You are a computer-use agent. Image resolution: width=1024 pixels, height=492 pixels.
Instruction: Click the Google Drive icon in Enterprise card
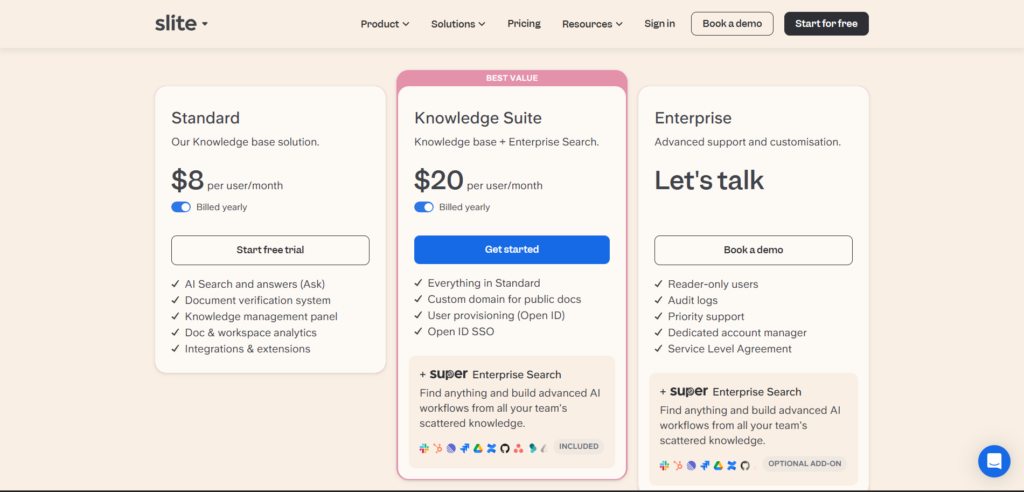718,465
